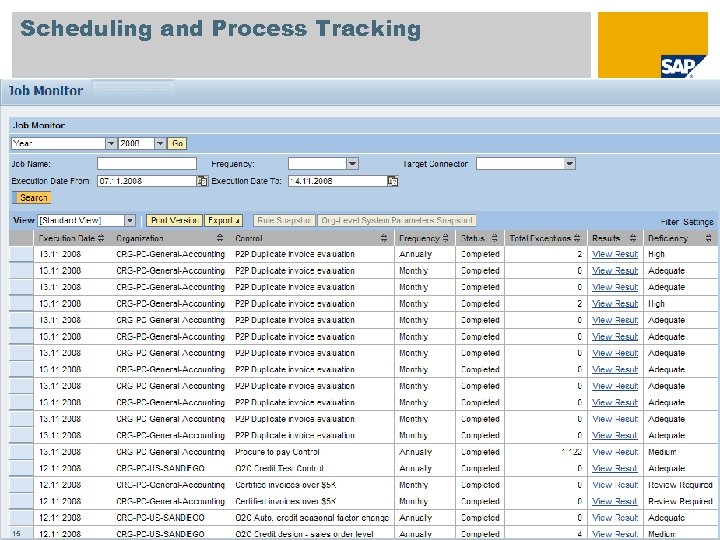The height and width of the screenshot is (540, 720).
Task: Select row of Procure to pay Control
Action: 21,452
